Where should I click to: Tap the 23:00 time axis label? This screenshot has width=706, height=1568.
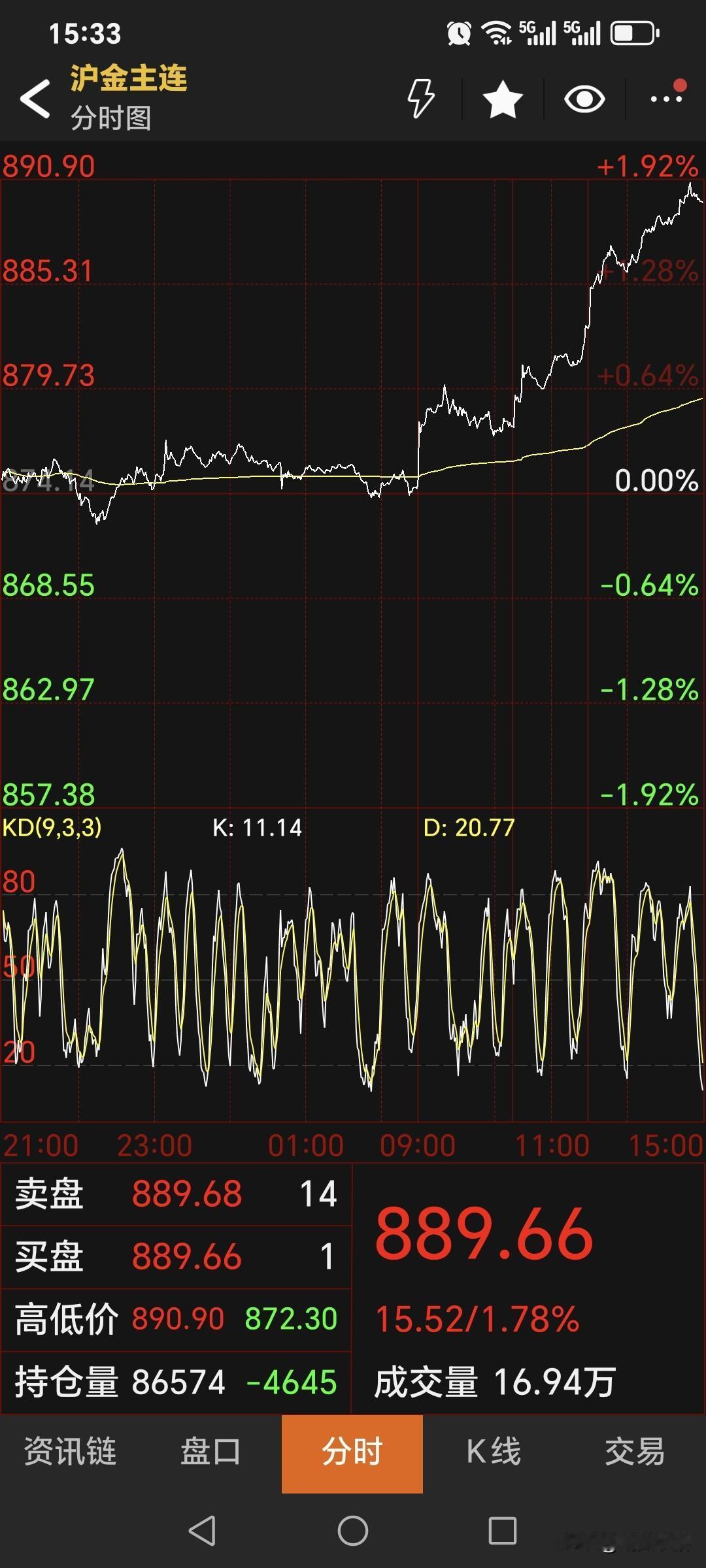click(x=155, y=1145)
